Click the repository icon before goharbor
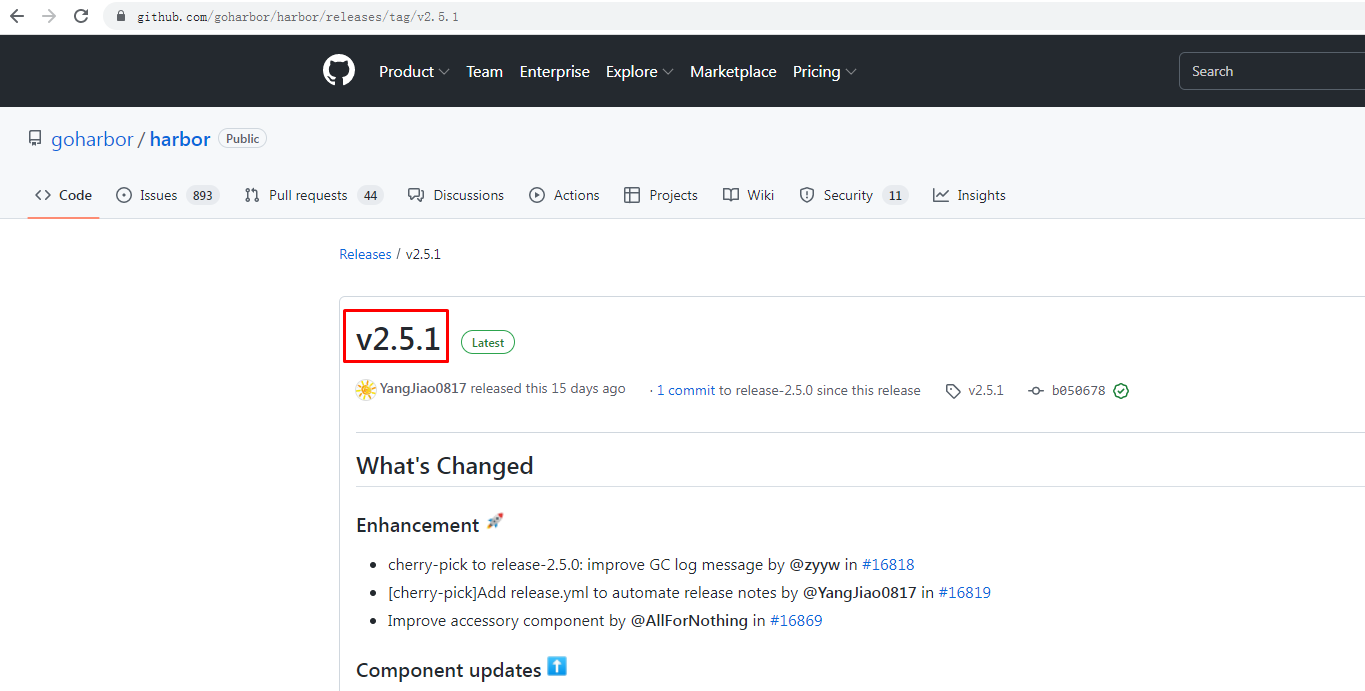This screenshot has width=1365, height=691. [35, 139]
